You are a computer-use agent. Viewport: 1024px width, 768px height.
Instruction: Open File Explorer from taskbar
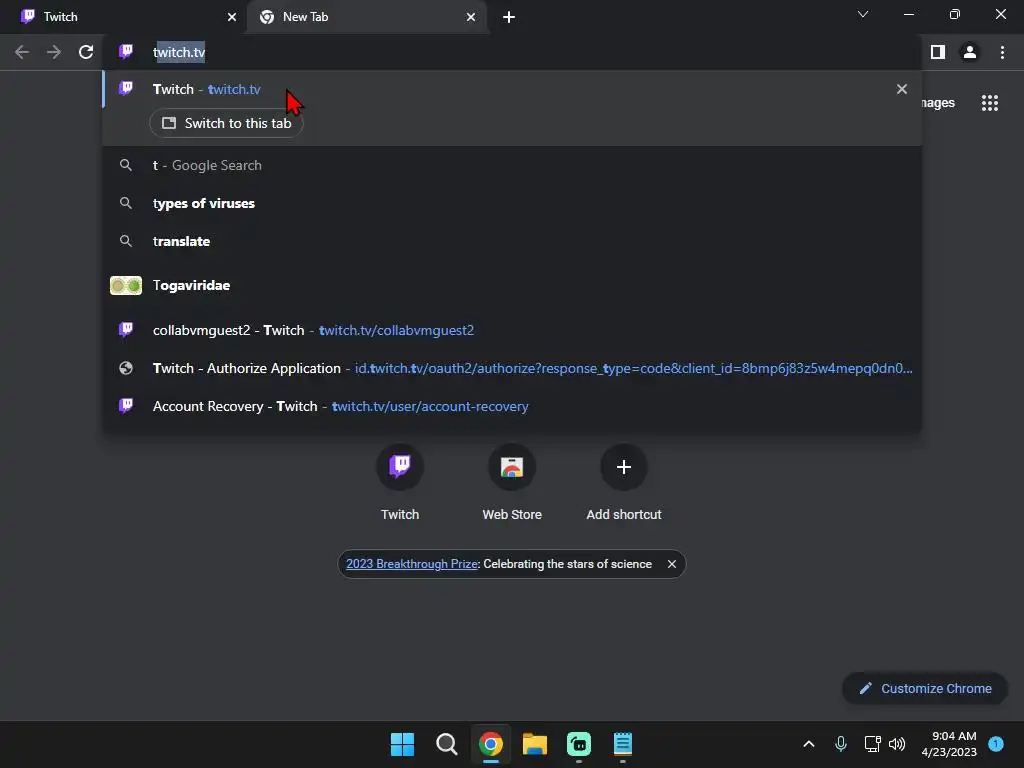click(535, 744)
